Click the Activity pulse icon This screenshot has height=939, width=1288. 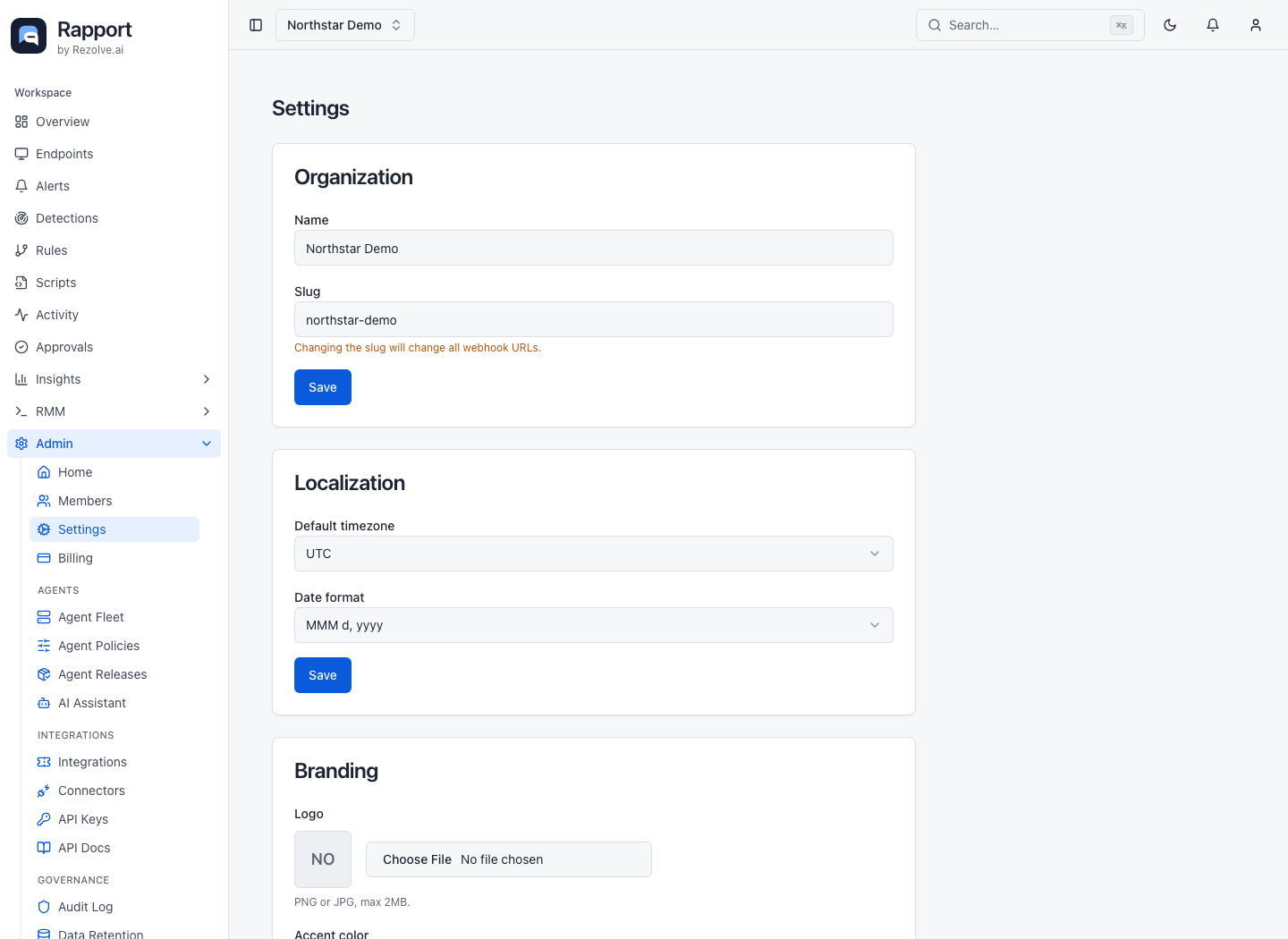(21, 315)
